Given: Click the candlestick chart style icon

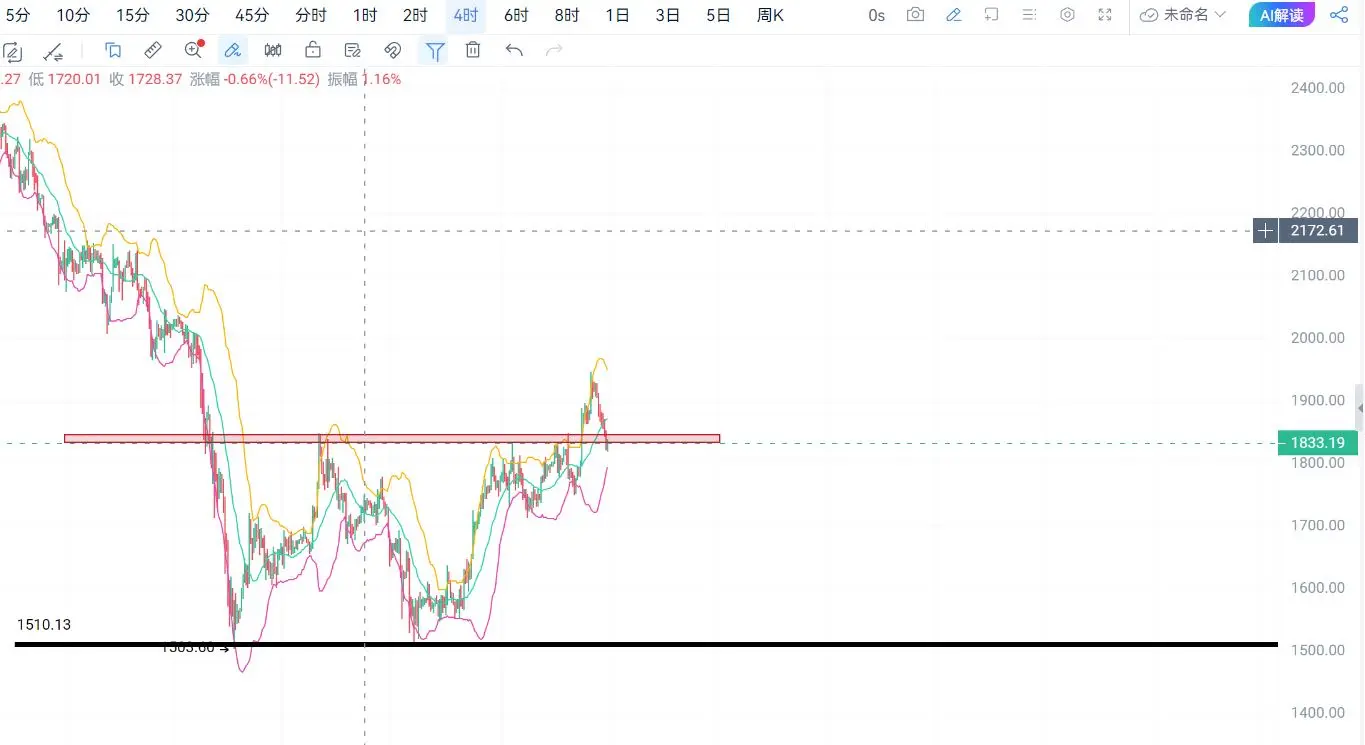Looking at the screenshot, I should coord(273,50).
